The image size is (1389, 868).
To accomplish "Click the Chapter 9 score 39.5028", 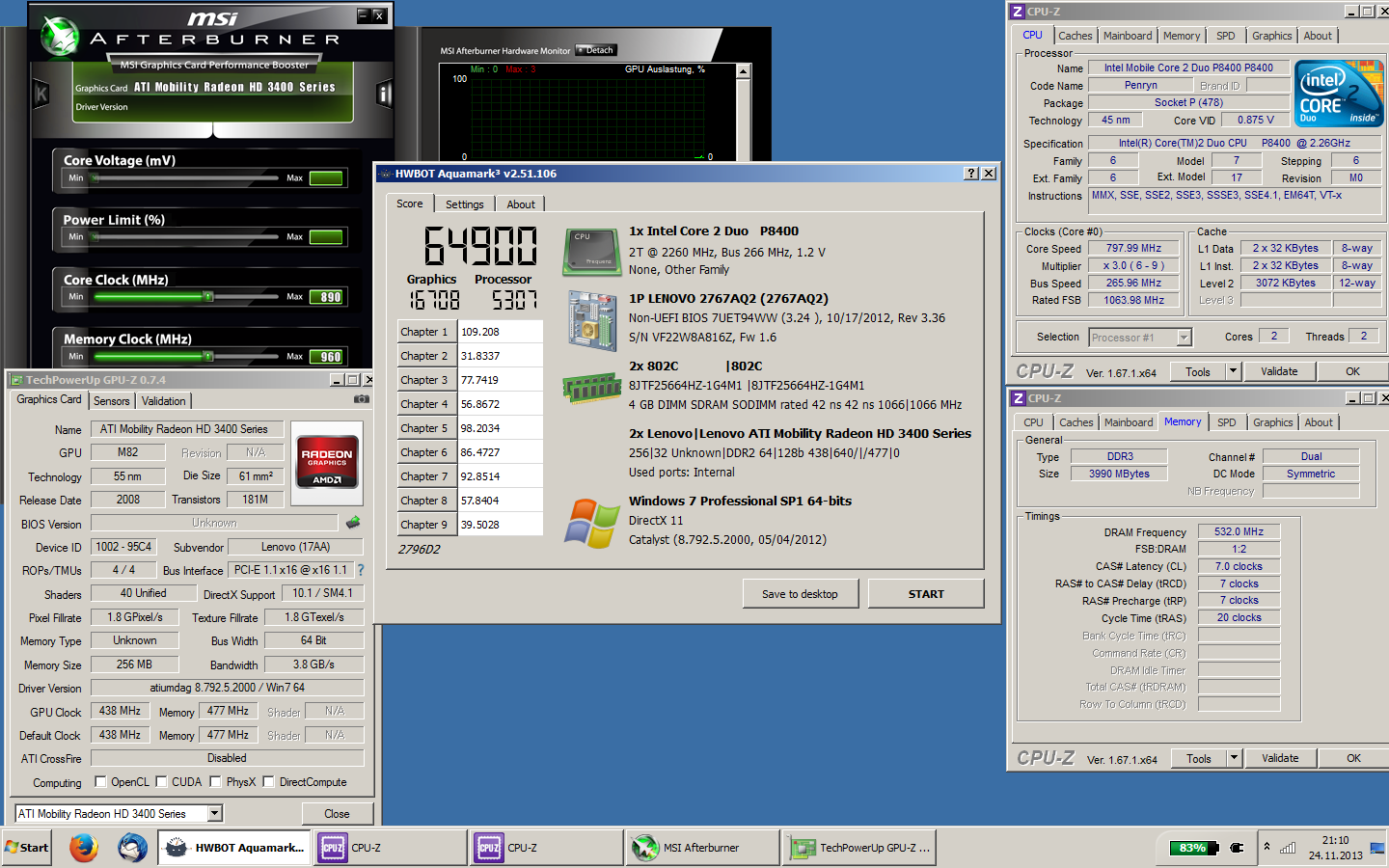I will [500, 525].
